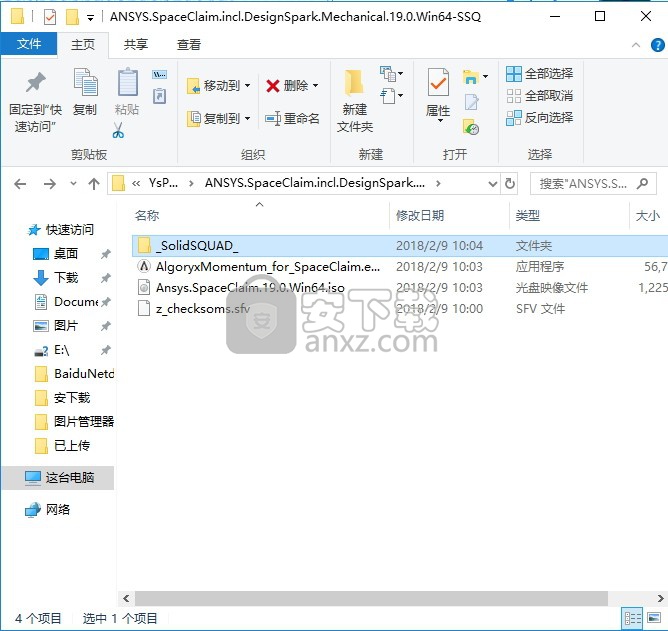Go back with the left arrow
The height and width of the screenshot is (631, 668).
20,184
